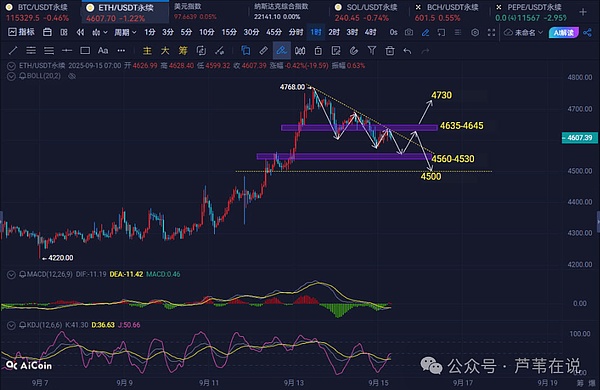Image resolution: width=600 pixels, height=390 pixels.
Task: Expand the 未命名 layout dropdown
Action: pyautogui.click(x=523, y=33)
